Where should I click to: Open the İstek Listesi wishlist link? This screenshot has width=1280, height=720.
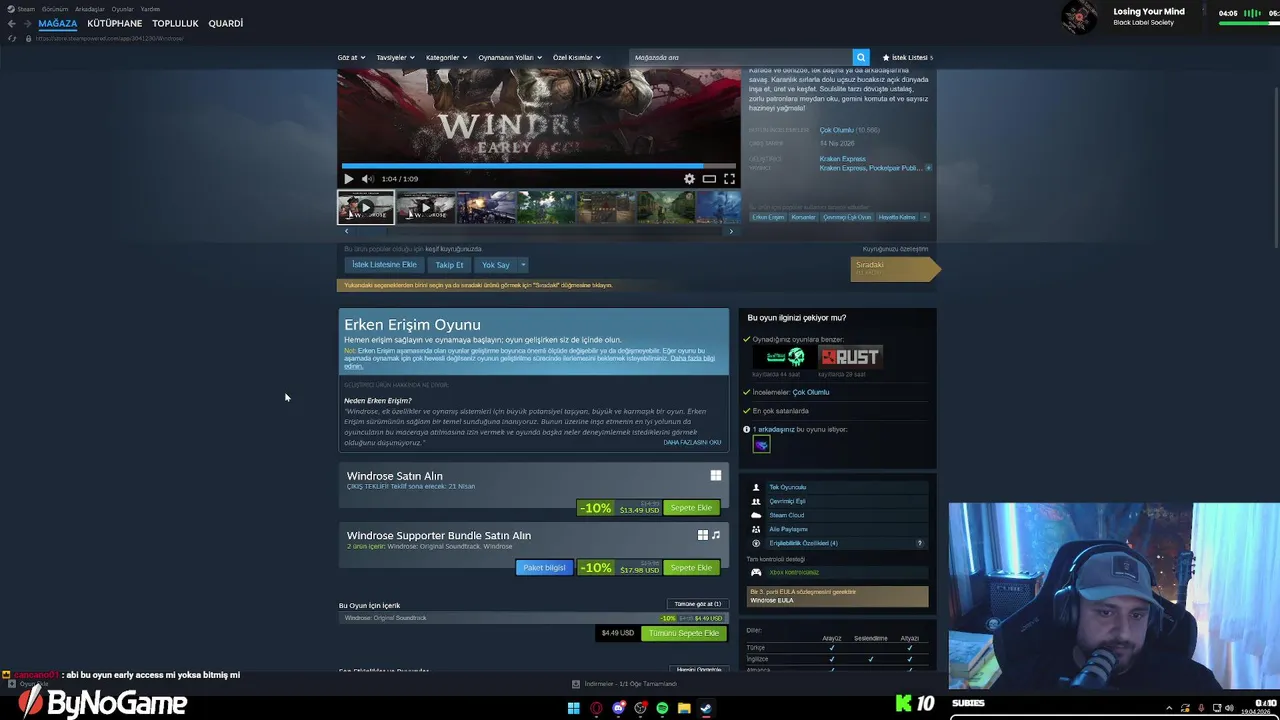(x=907, y=57)
